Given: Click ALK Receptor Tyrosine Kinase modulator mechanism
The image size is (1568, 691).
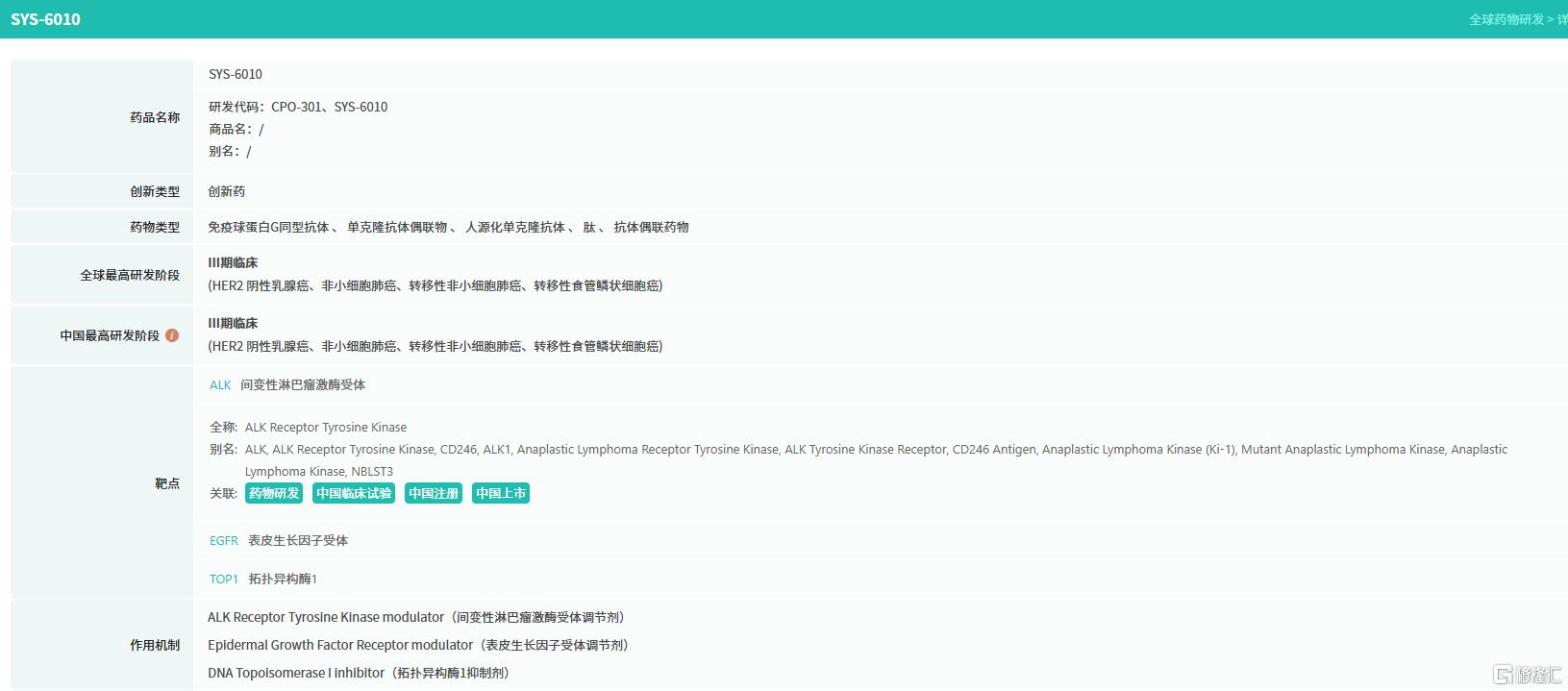Looking at the screenshot, I should tap(416, 617).
